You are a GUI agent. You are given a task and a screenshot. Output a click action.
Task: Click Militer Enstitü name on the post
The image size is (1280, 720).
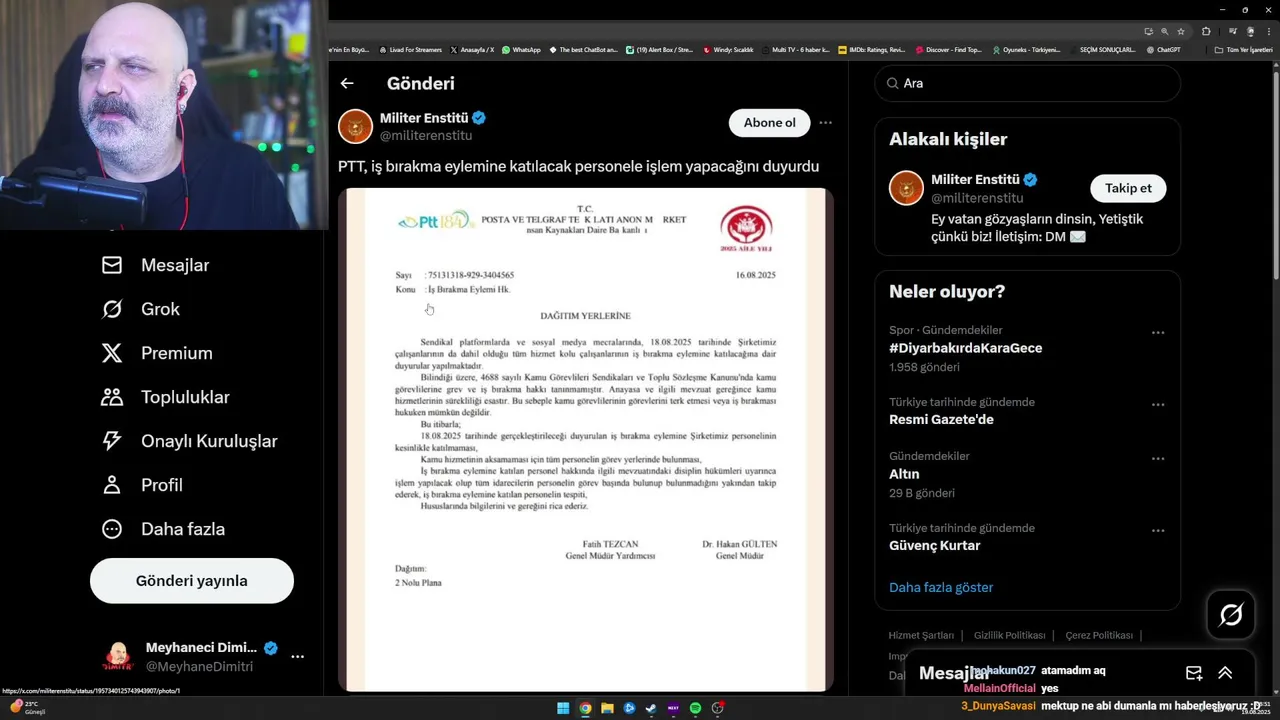click(x=424, y=118)
